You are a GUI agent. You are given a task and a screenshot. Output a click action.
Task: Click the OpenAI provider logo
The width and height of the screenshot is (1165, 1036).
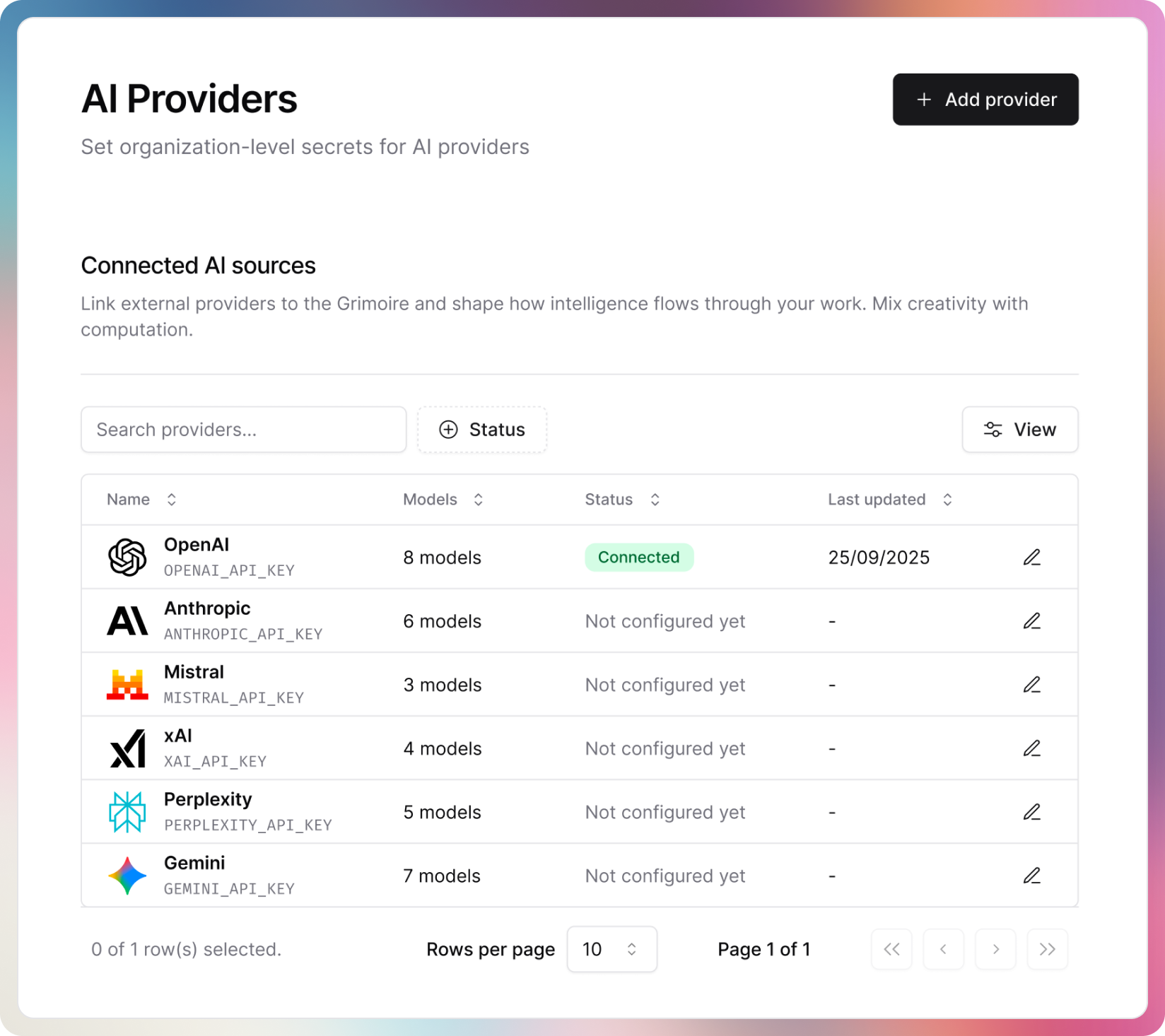point(127,557)
